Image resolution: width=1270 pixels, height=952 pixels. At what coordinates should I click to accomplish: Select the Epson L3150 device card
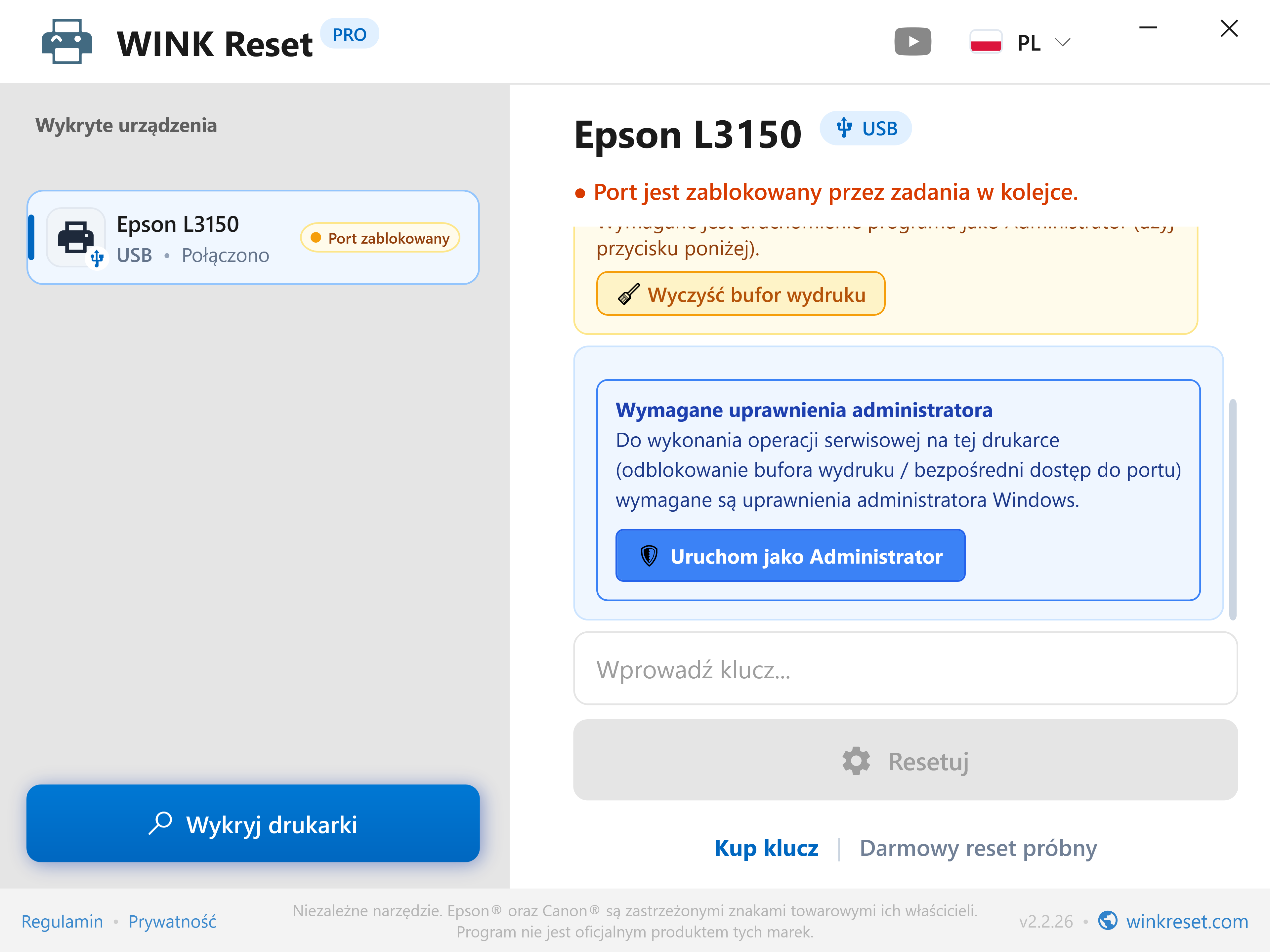click(x=253, y=238)
